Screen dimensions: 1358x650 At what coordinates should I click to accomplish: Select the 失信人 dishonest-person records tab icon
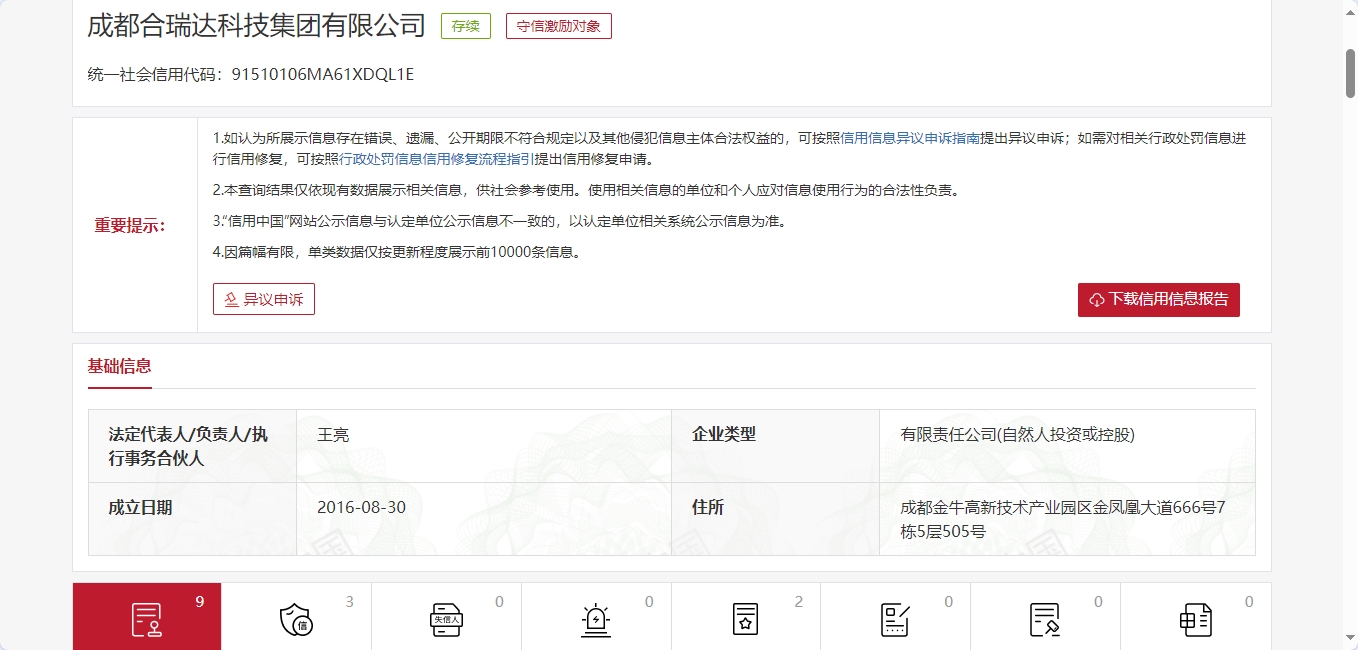[446, 619]
